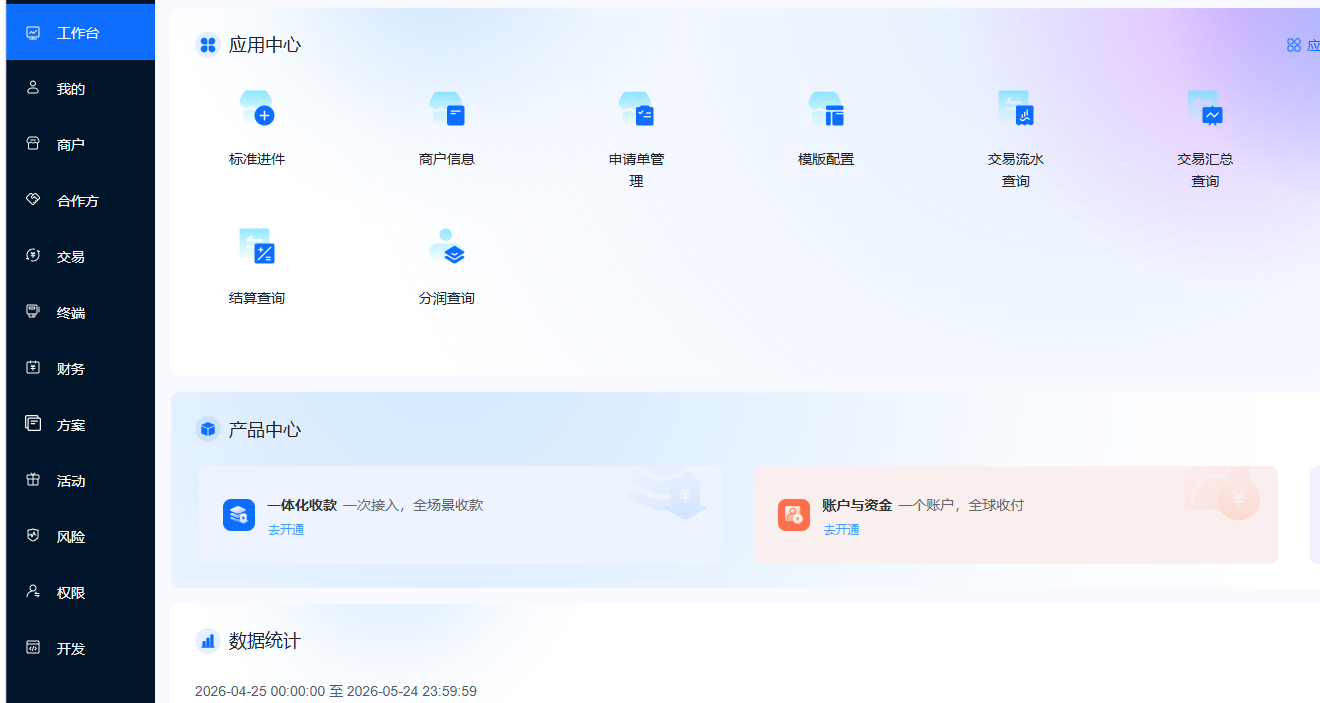
Task: Open 活动 in the sidebar
Action: pos(80,480)
